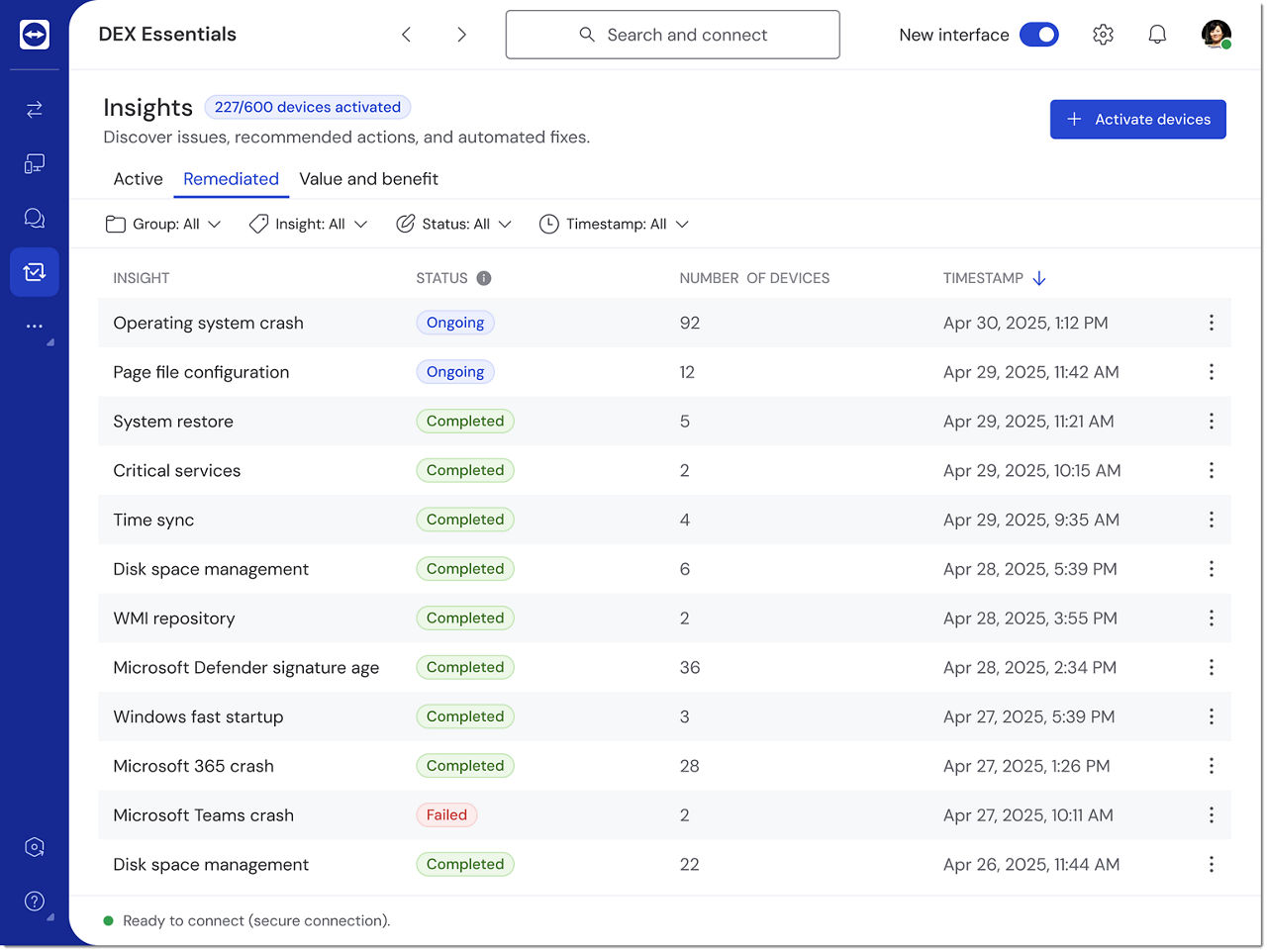Open the Timestamp: All filter dropdown
This screenshot has height=952, width=1267.
click(614, 225)
